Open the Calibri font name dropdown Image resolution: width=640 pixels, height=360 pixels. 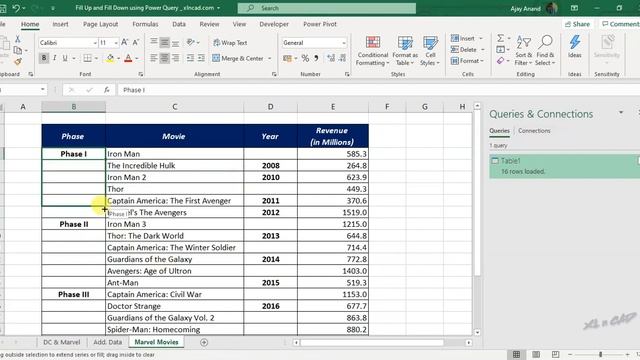click(x=95, y=43)
